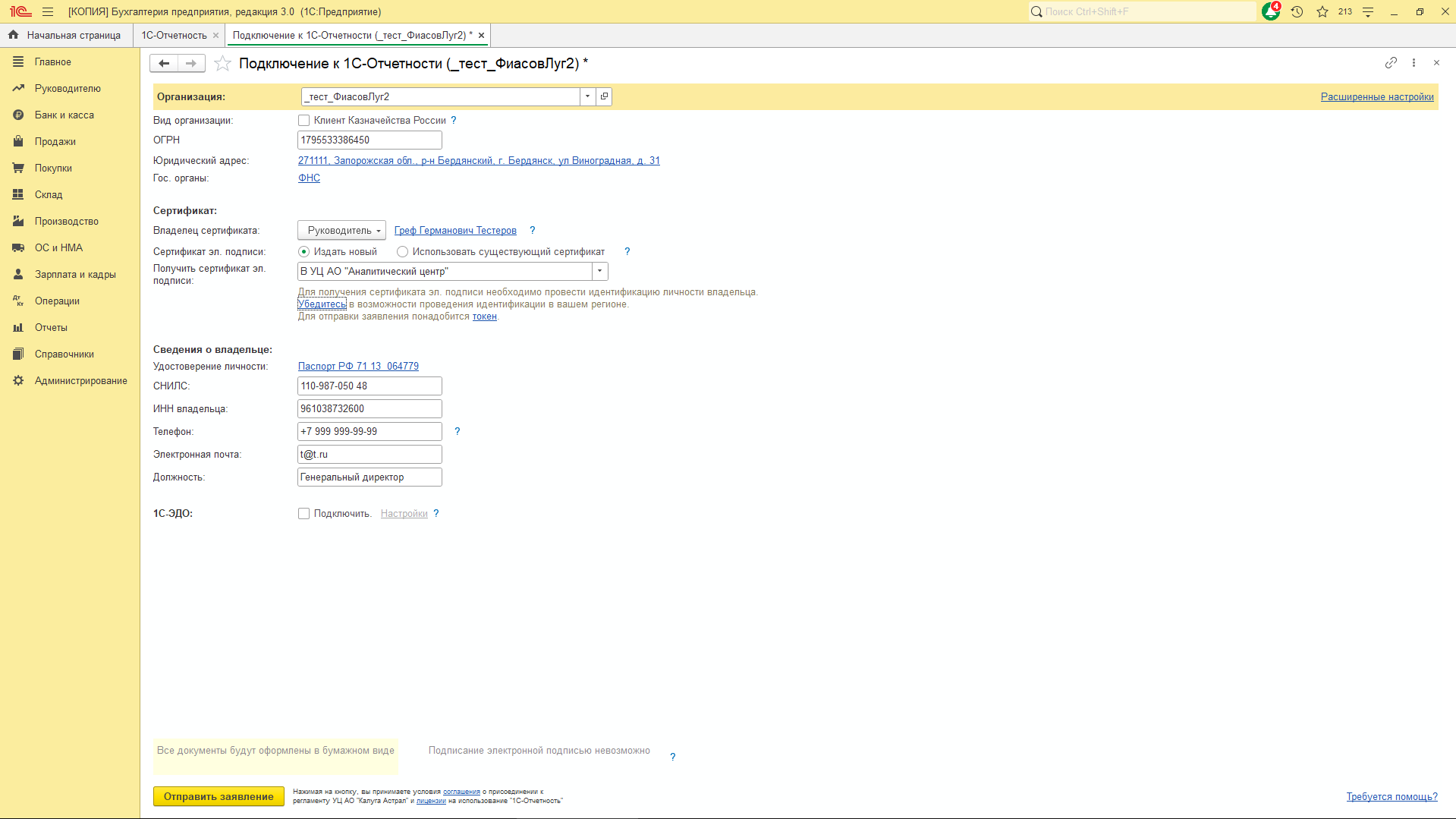Viewport: 1456px width, 819px height.
Task: Open favorites star in title bar
Action: tap(1322, 11)
